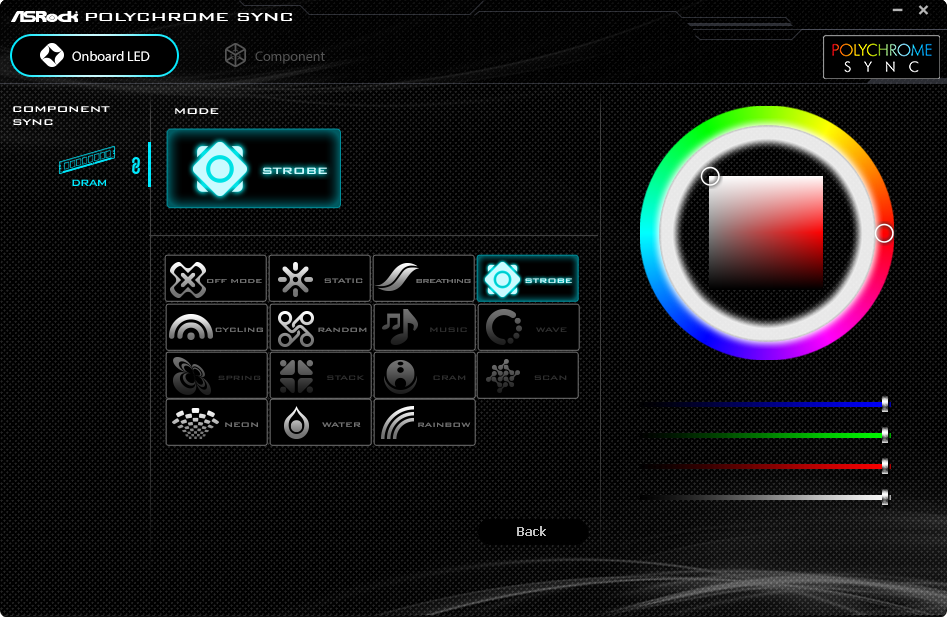This screenshot has height=617, width=947.
Task: Select the Cycling lighting mode
Action: click(216, 327)
